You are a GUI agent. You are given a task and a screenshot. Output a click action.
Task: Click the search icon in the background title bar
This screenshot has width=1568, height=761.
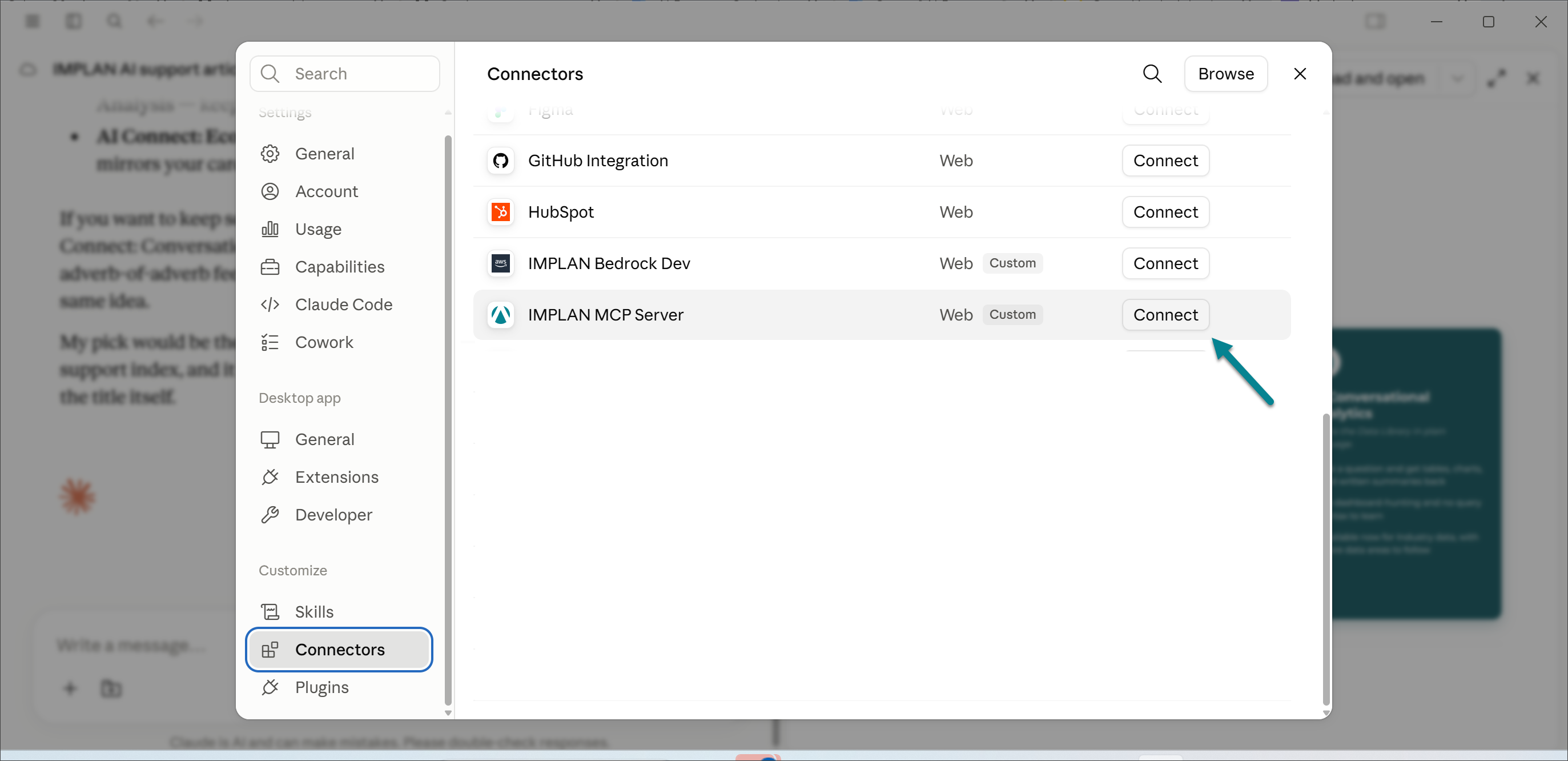(114, 21)
